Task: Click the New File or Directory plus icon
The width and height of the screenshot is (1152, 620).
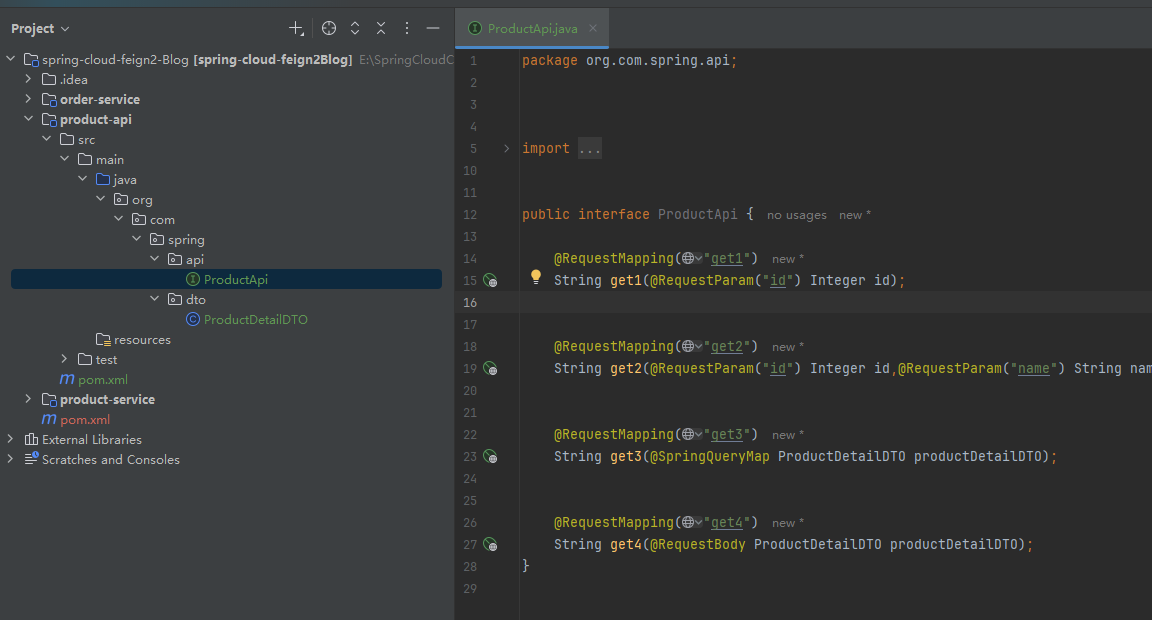Action: [x=296, y=29]
